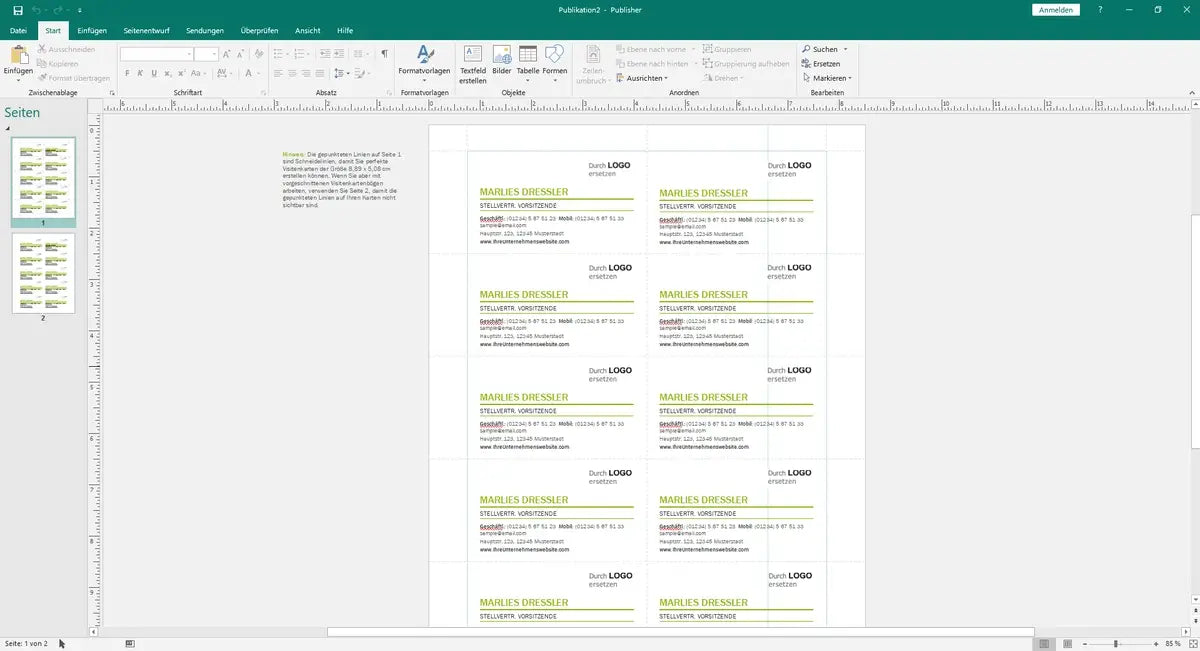
Task: Toggle bold formatting with the F button
Action: 126,73
